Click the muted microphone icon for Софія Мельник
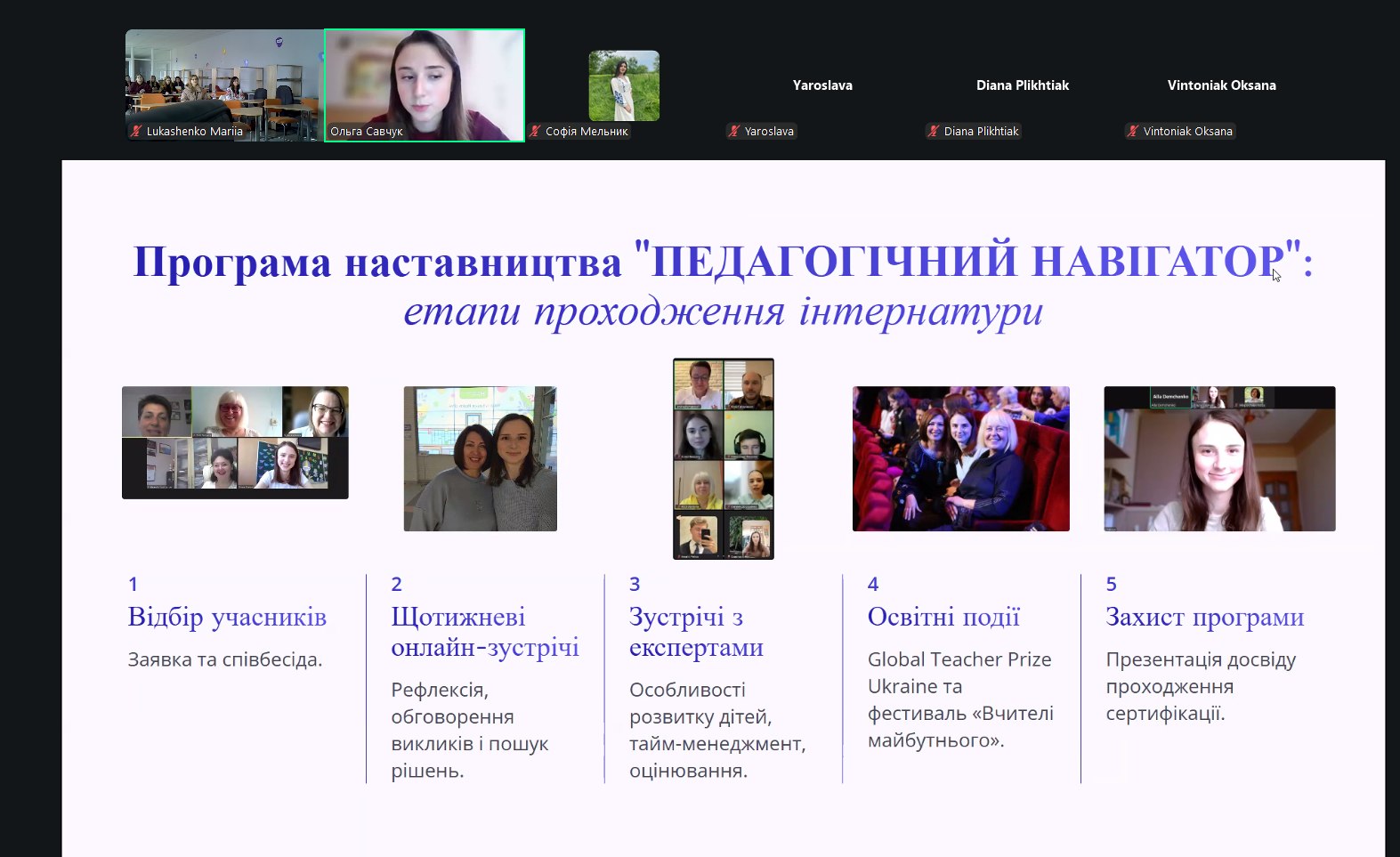The width and height of the screenshot is (1400, 857). (x=536, y=132)
